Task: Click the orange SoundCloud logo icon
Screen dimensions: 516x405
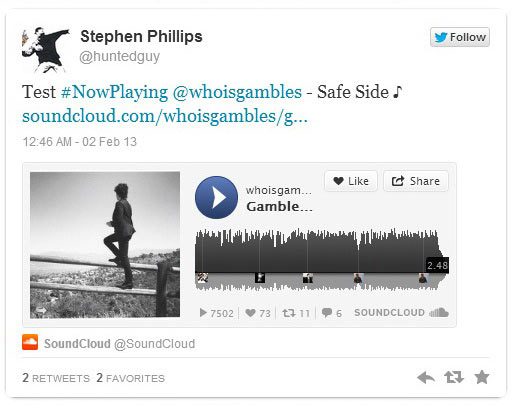Action: [30, 342]
